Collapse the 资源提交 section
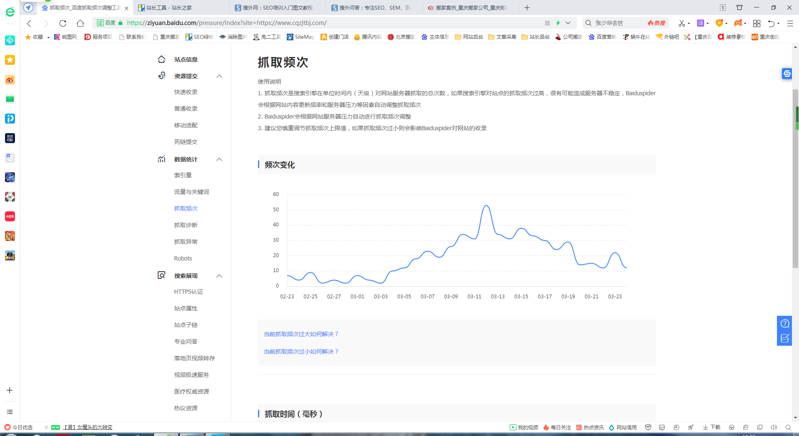799x436 pixels. [x=219, y=76]
